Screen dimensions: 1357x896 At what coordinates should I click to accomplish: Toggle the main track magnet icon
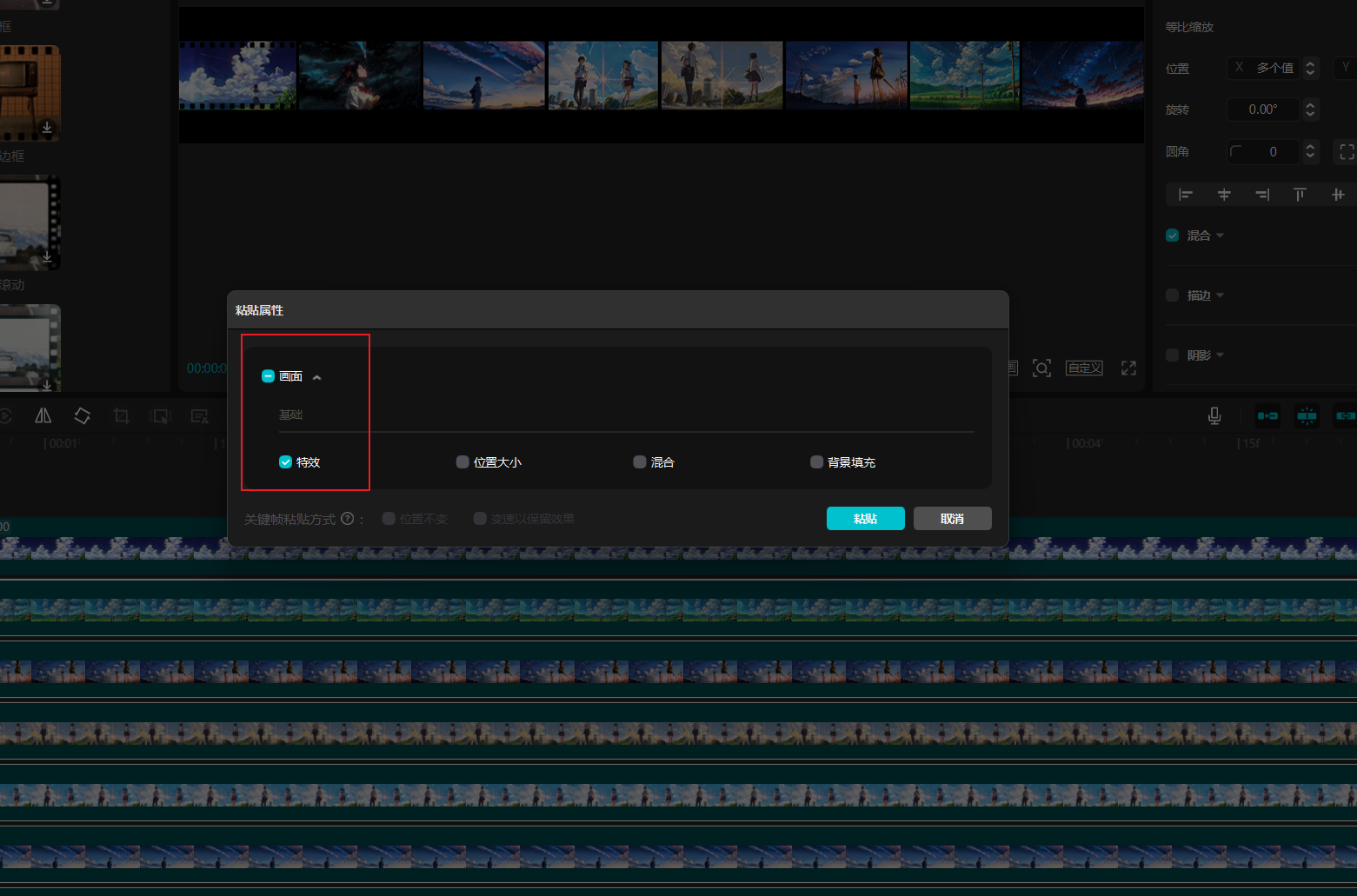[x=1267, y=416]
